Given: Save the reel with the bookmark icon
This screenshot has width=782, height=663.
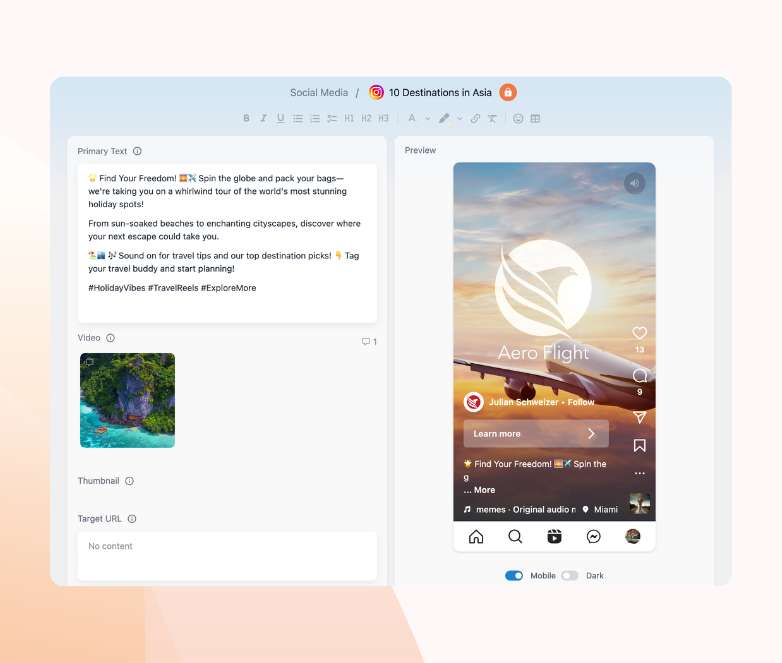Looking at the screenshot, I should coord(639,445).
